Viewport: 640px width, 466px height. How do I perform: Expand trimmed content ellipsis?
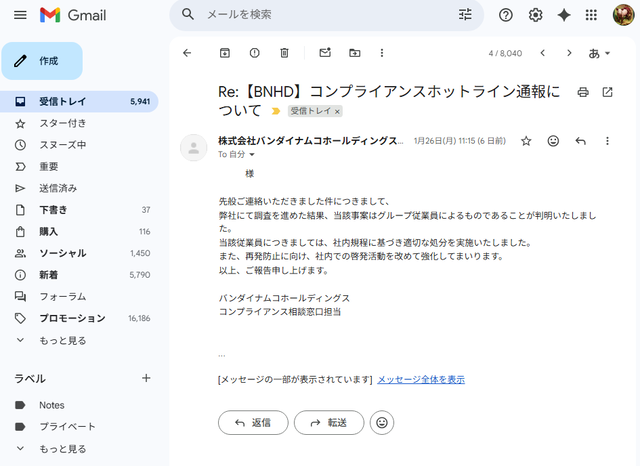coord(222,355)
